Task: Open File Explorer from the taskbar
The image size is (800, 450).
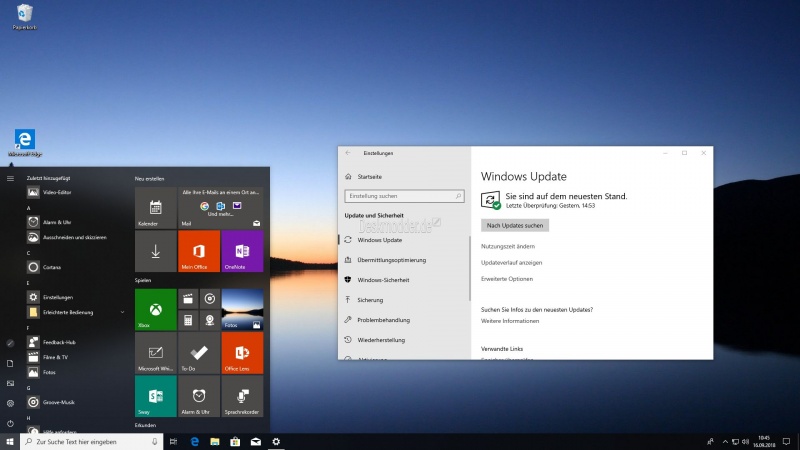Action: (x=215, y=442)
